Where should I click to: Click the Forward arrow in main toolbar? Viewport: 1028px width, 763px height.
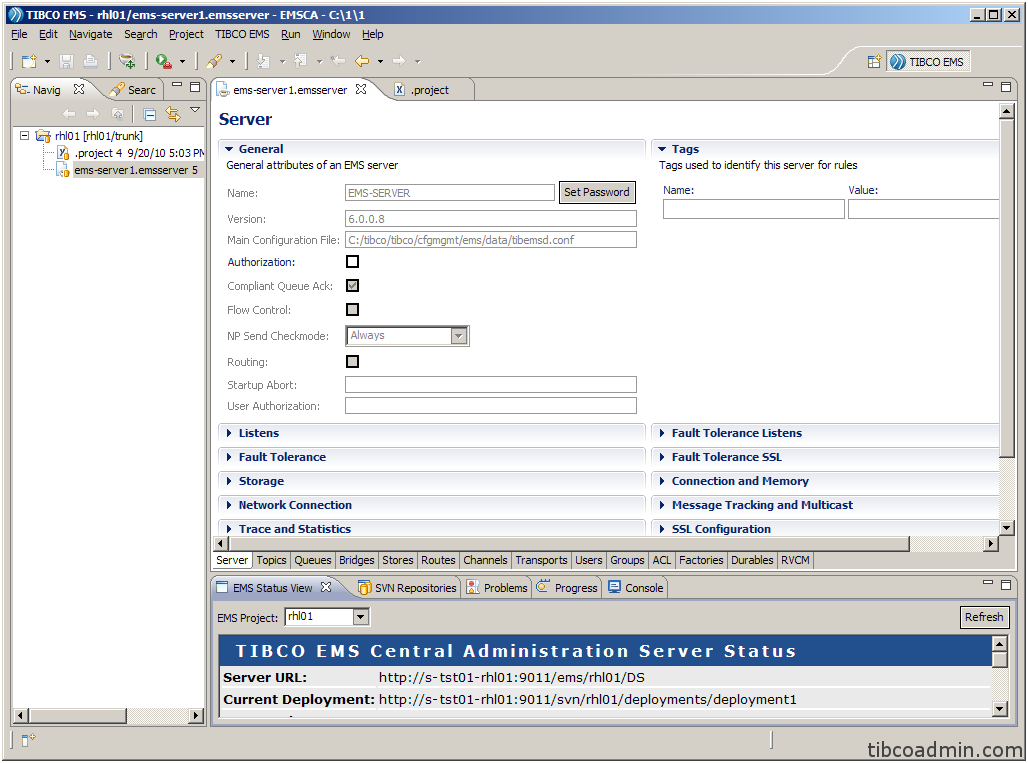point(399,61)
